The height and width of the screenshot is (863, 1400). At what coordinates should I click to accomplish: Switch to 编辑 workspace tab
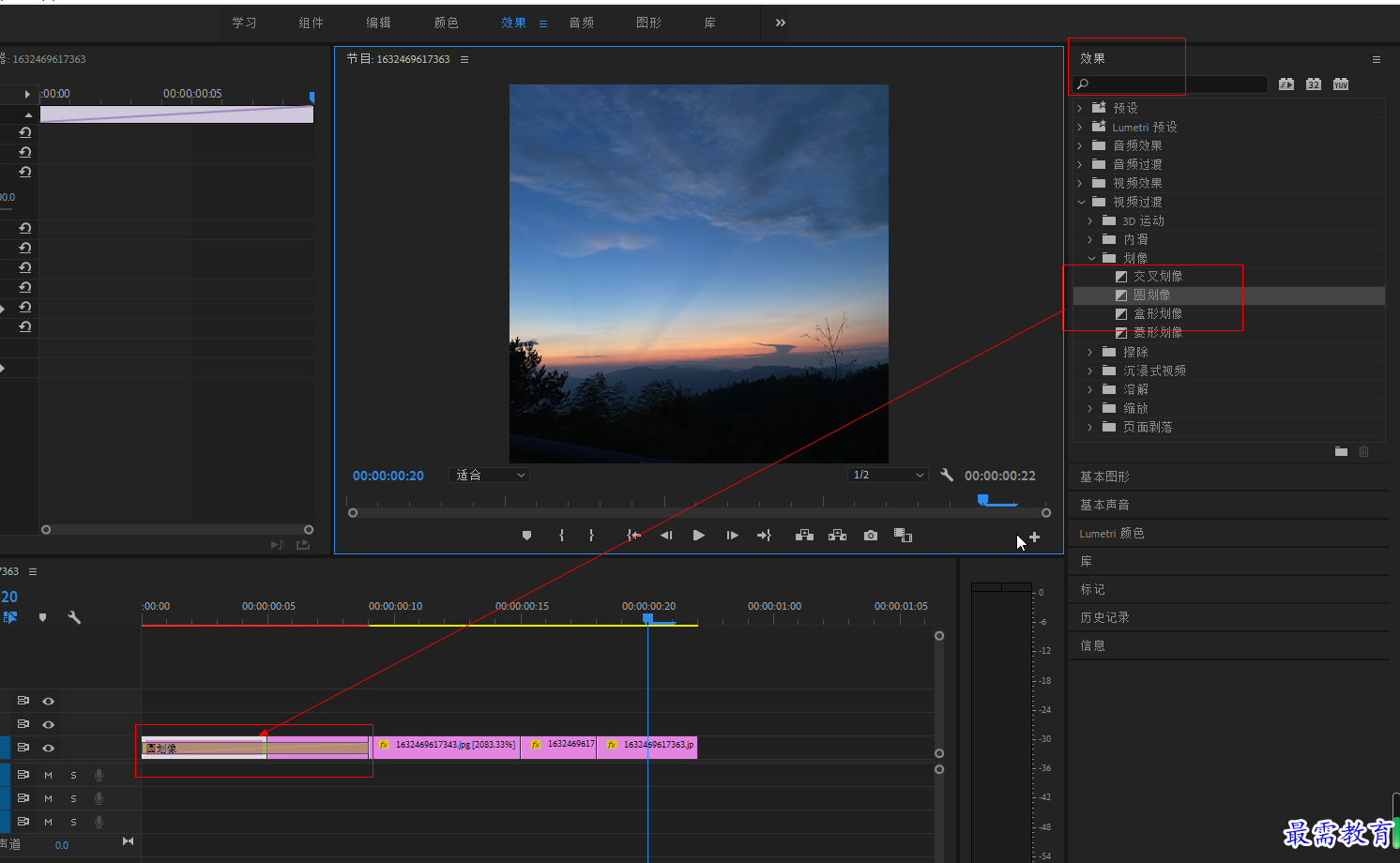pos(379,23)
